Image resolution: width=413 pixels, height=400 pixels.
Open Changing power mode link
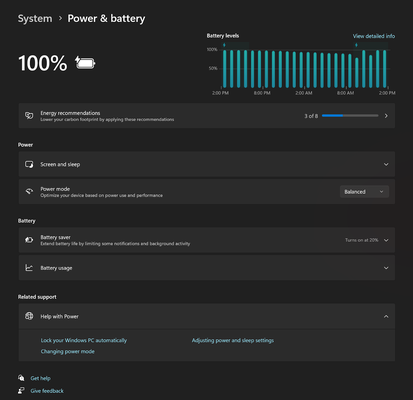(68, 351)
